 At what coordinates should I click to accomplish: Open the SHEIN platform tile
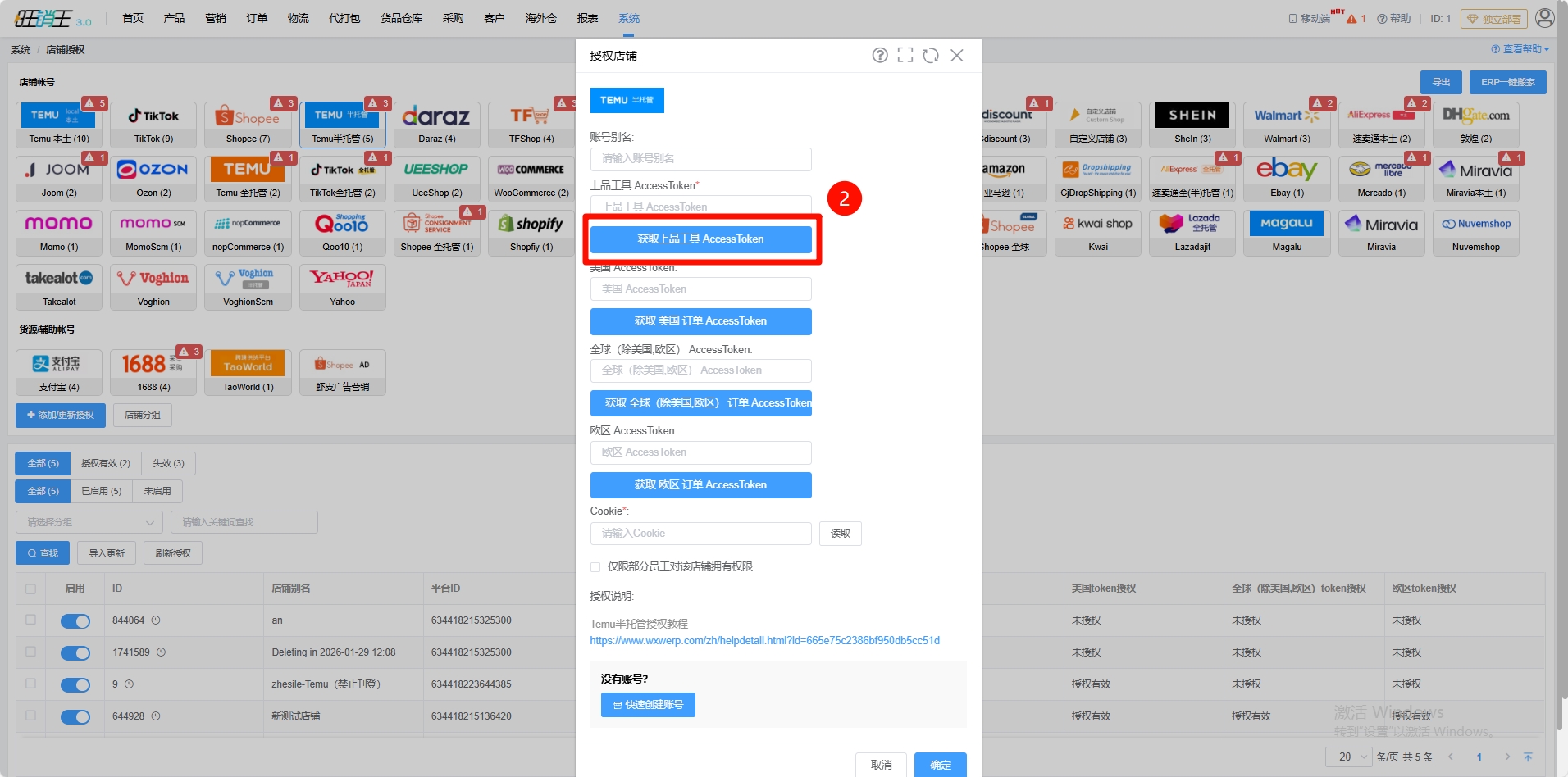pos(1192,125)
